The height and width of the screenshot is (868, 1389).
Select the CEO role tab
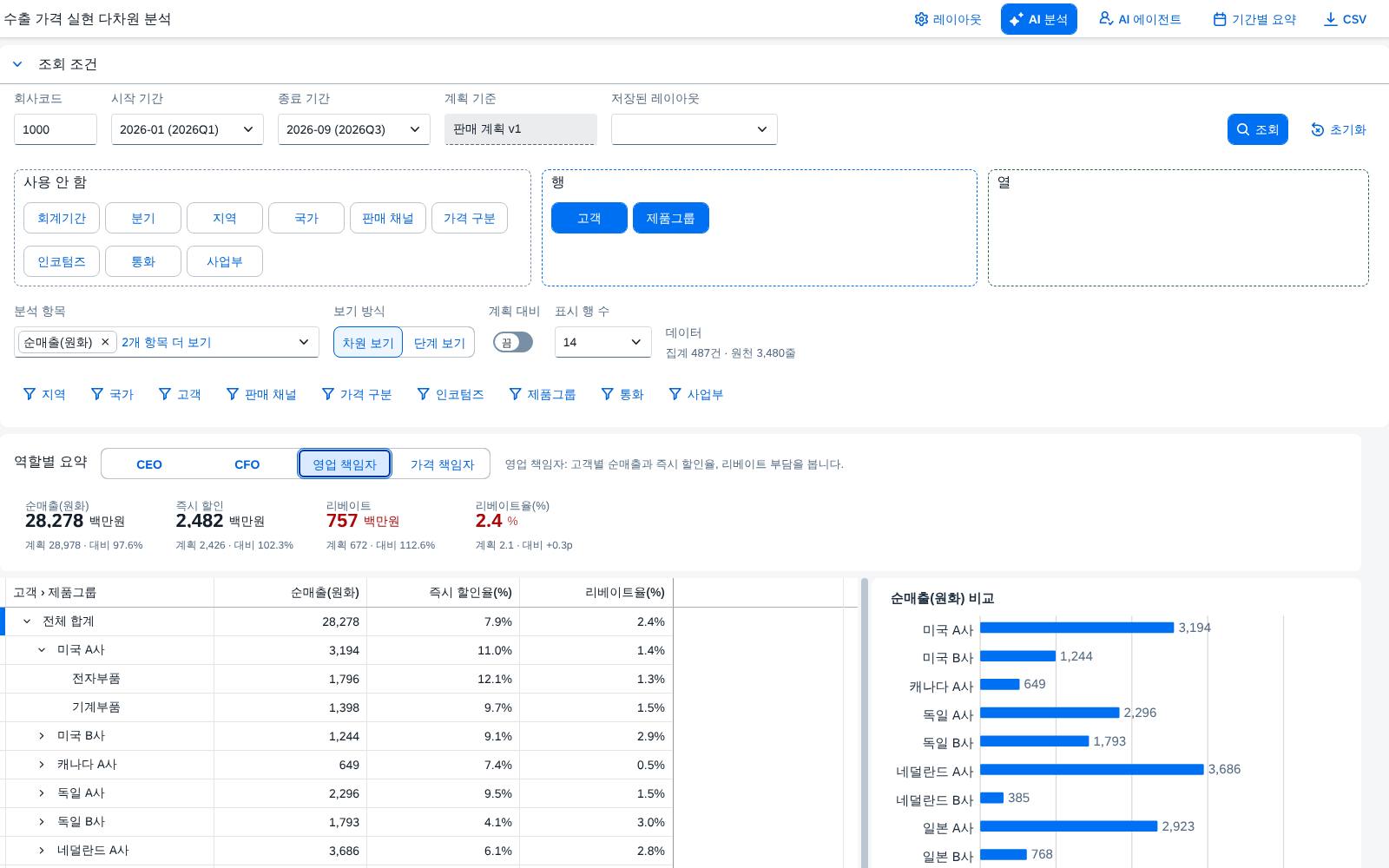[x=149, y=464]
